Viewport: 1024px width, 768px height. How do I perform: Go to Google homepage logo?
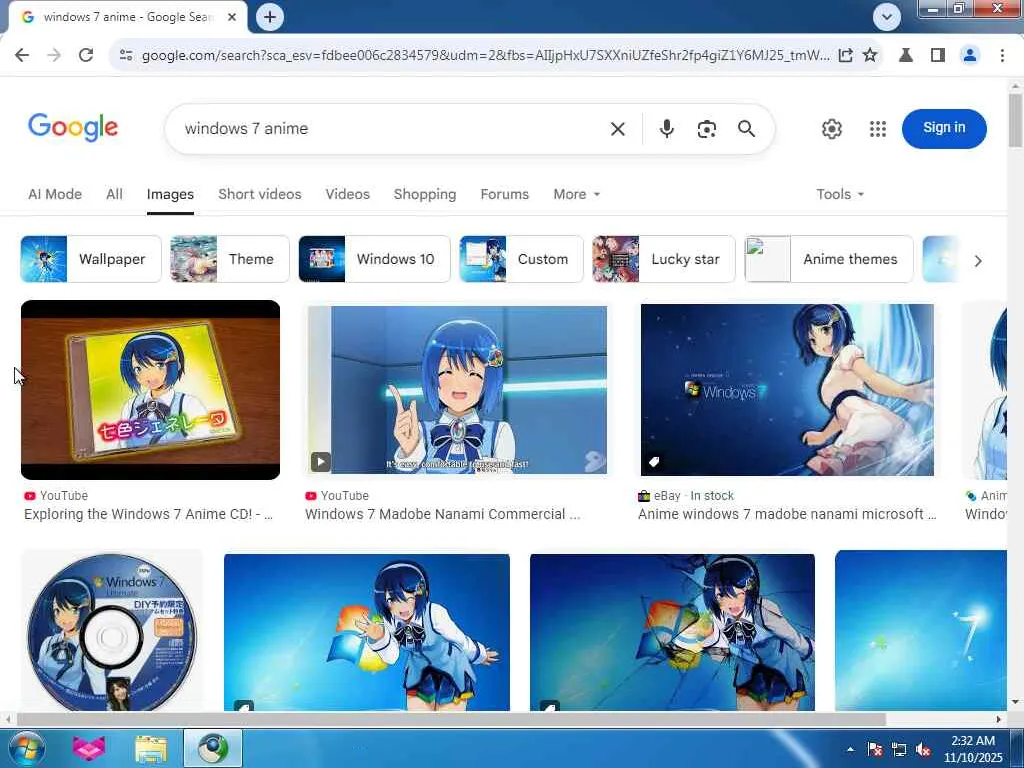click(x=73, y=127)
